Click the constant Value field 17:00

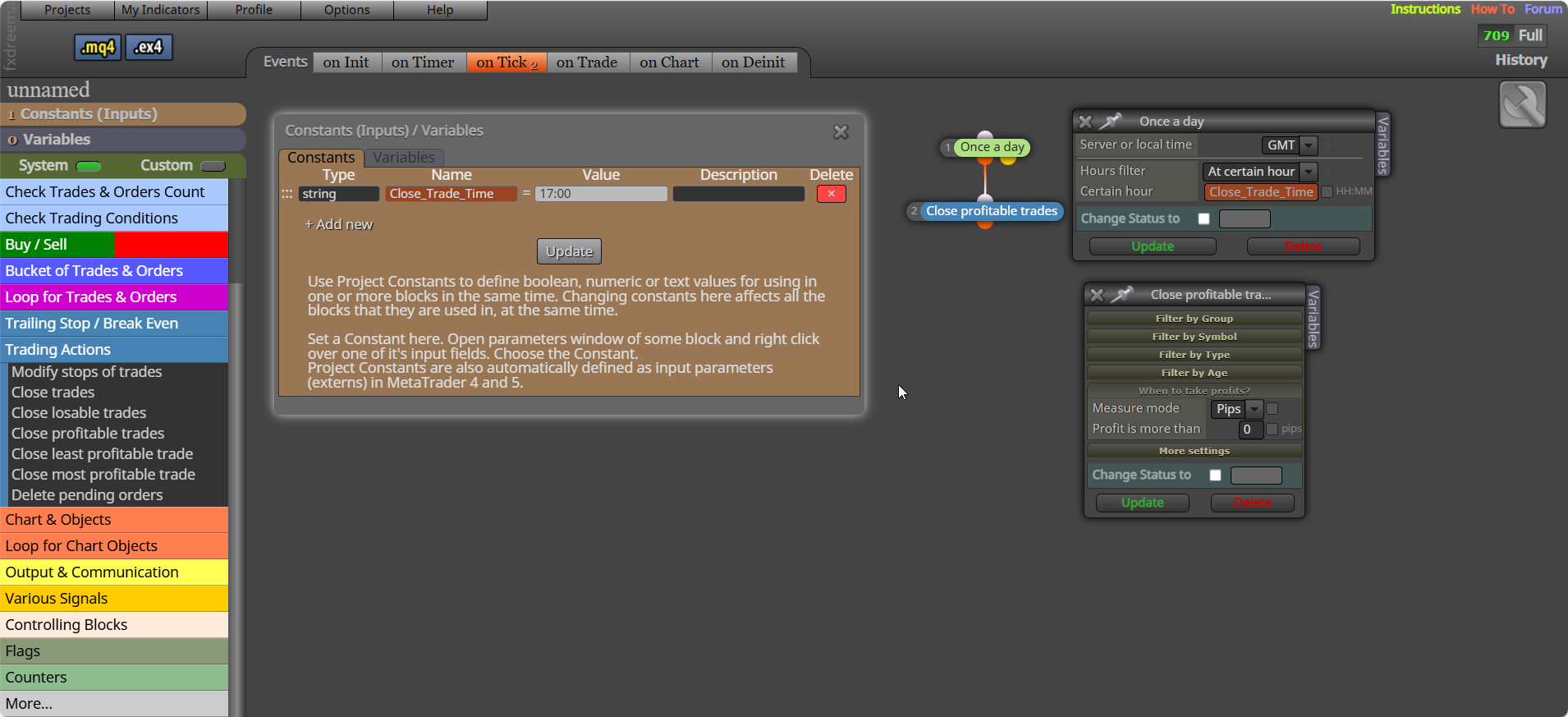point(601,194)
